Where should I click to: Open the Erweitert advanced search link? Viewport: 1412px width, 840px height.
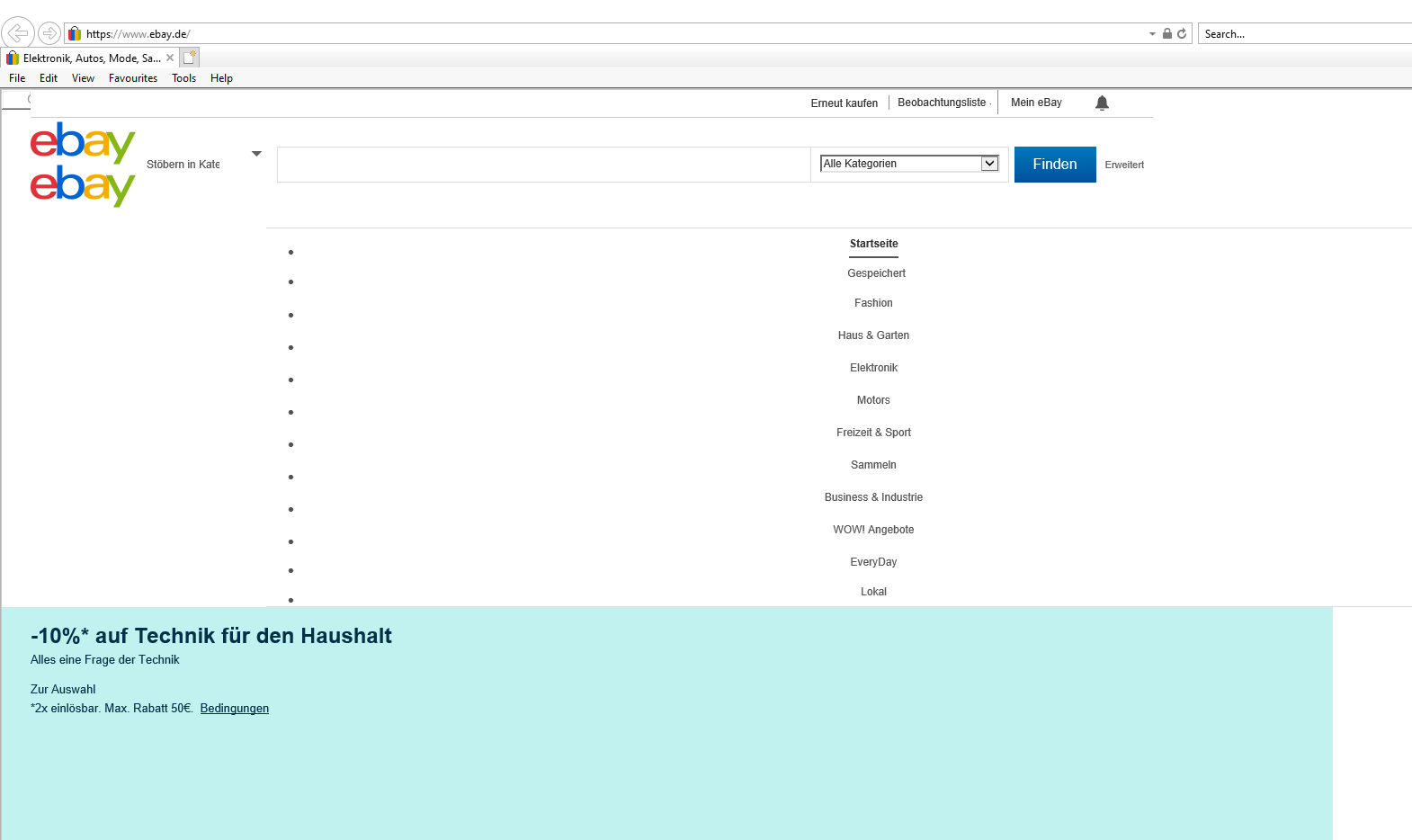tap(1124, 165)
